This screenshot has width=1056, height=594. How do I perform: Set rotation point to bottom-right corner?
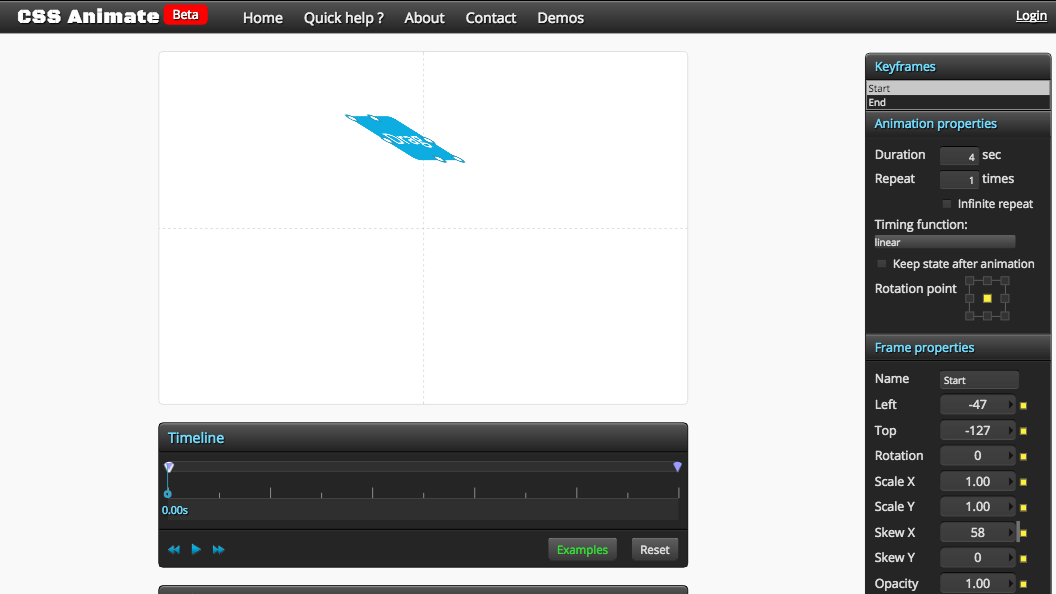click(x=1005, y=316)
